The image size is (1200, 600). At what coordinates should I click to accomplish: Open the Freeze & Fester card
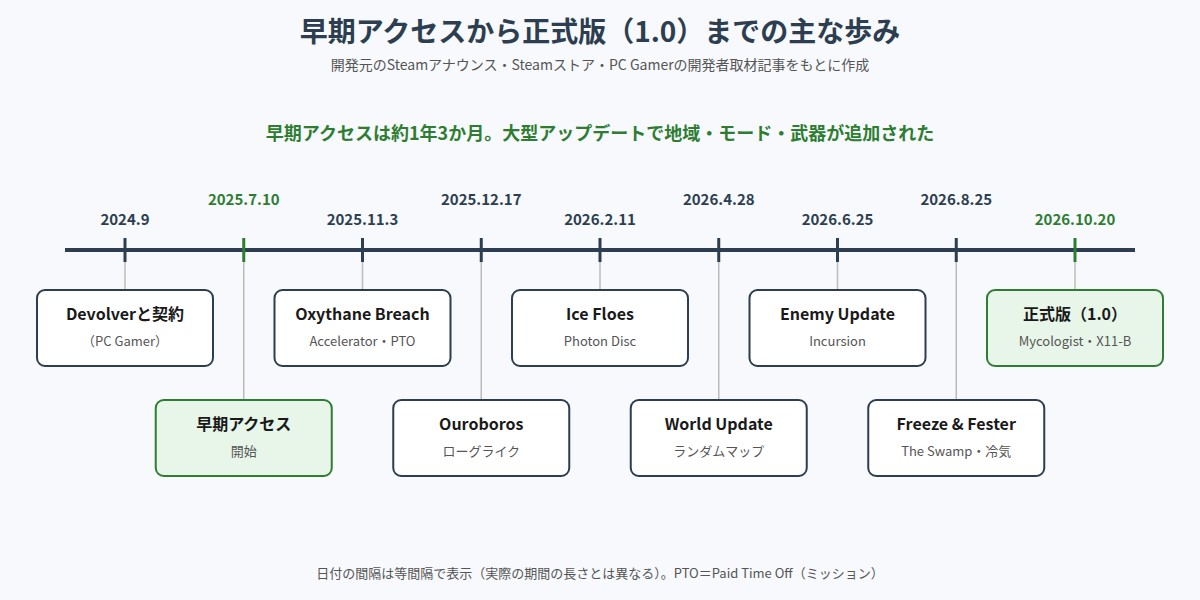tap(956, 438)
